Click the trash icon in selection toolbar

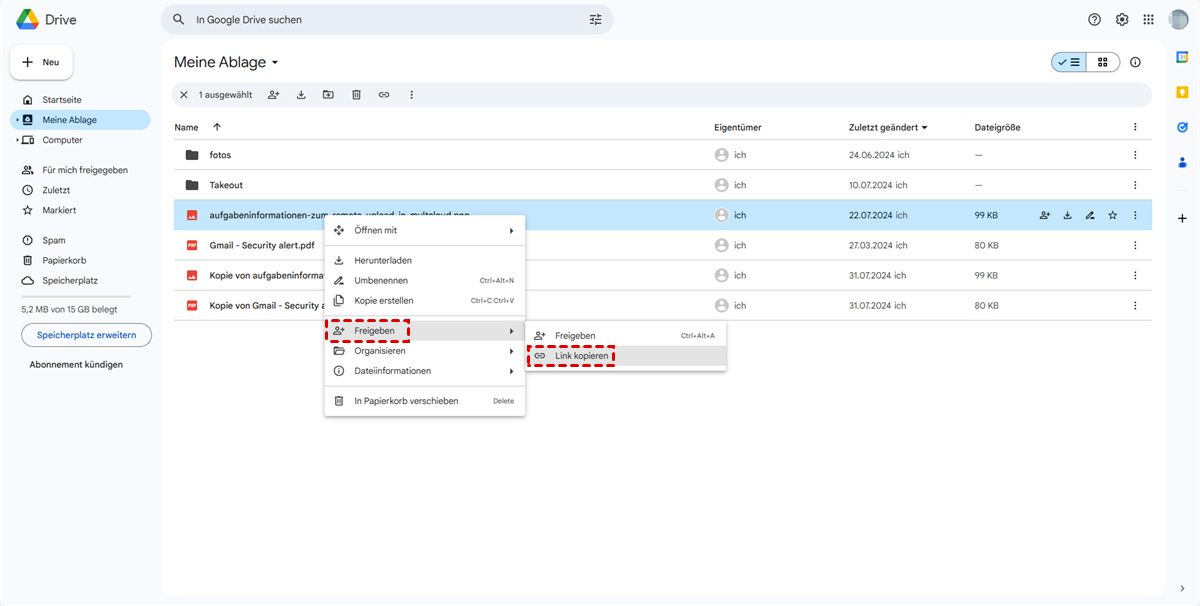[x=356, y=95]
